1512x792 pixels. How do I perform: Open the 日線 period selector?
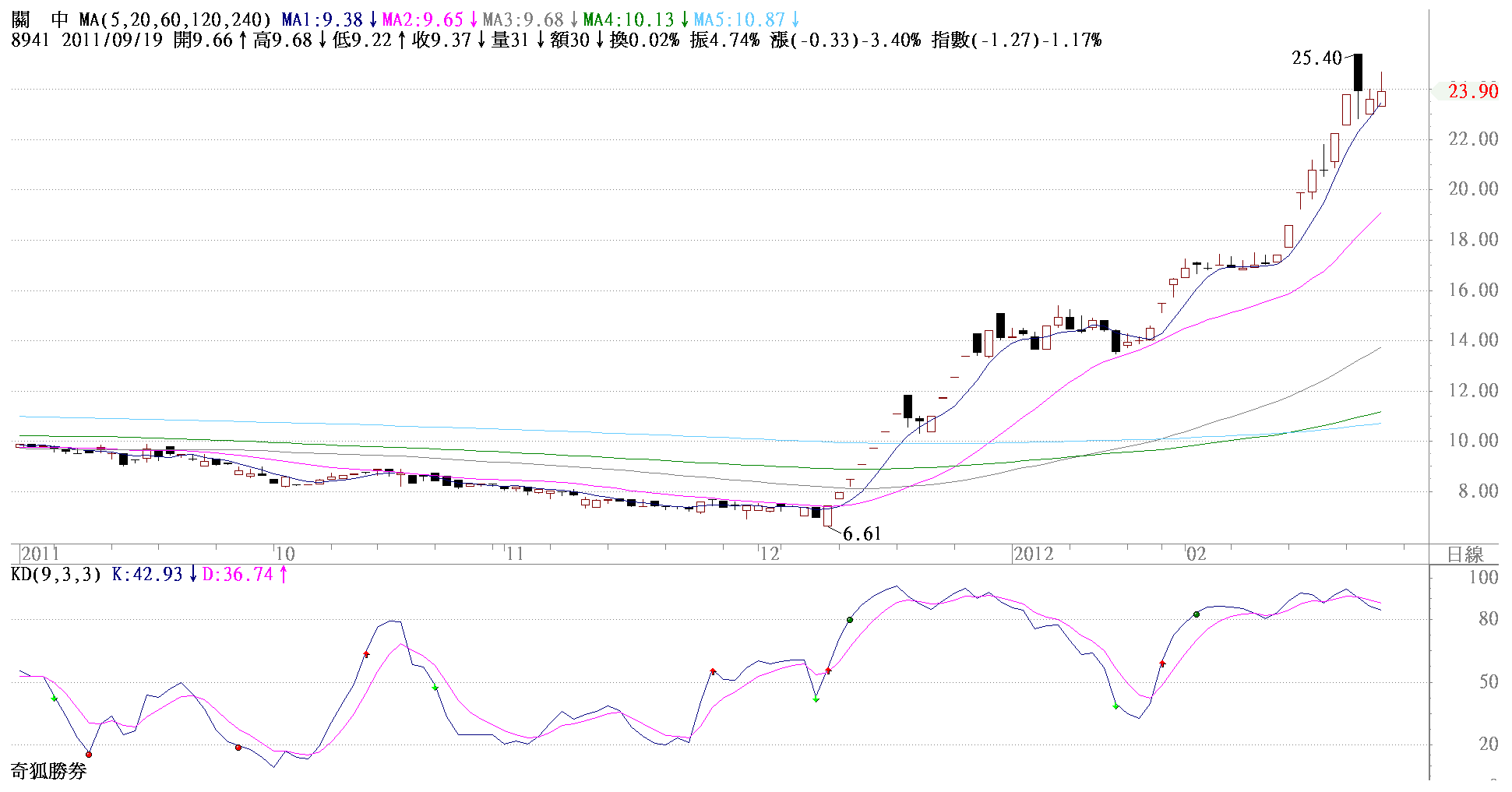(x=1464, y=554)
